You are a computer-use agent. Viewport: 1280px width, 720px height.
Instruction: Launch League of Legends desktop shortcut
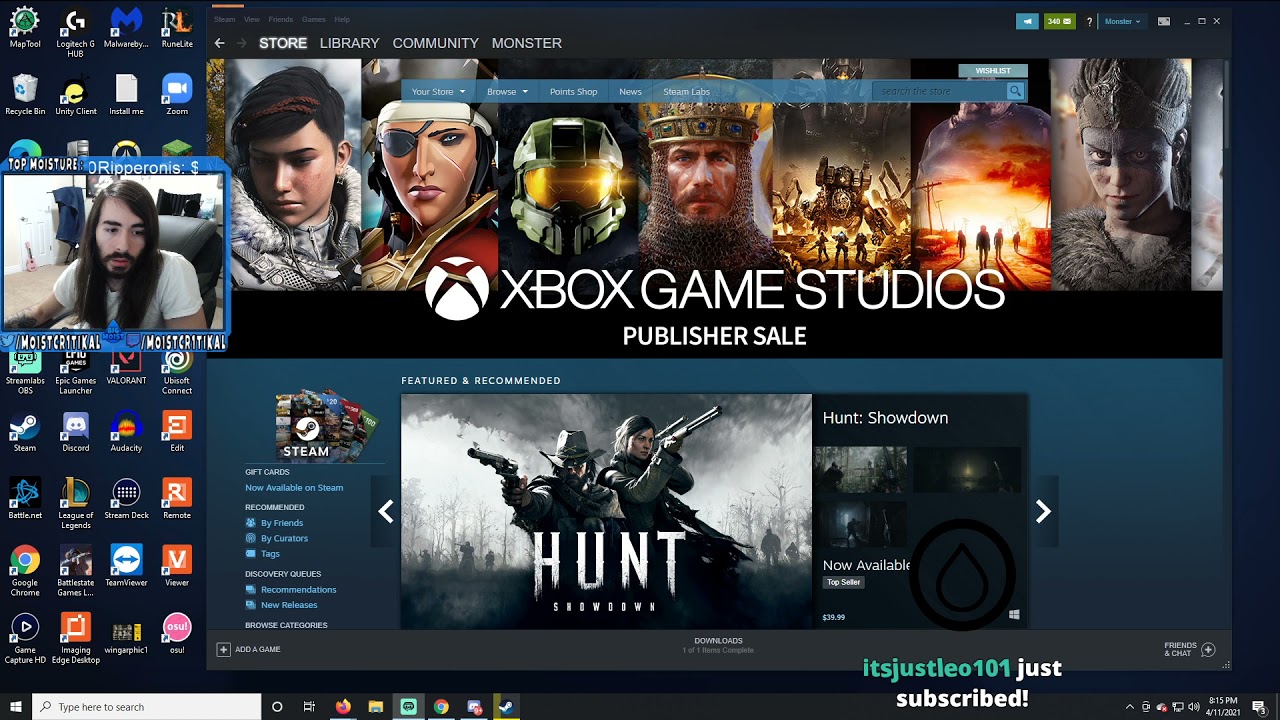(x=76, y=504)
